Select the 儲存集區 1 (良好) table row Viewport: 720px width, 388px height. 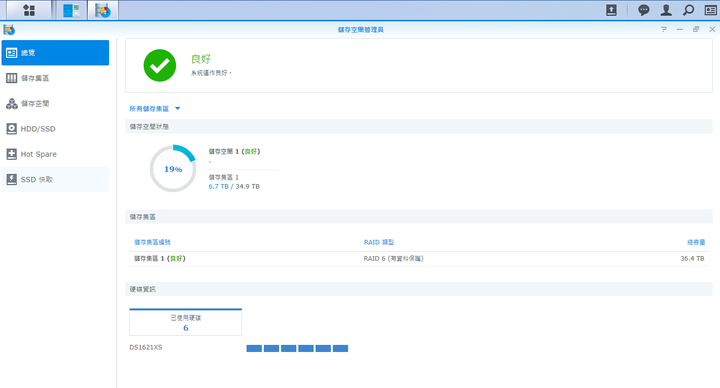click(419, 259)
